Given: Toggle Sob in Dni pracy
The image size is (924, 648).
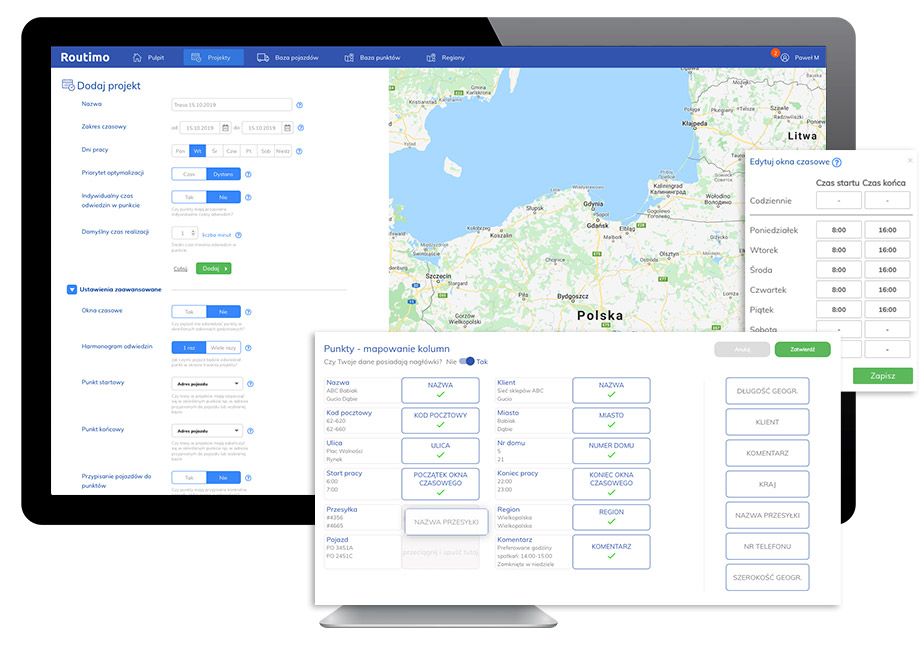Looking at the screenshot, I should [x=266, y=151].
